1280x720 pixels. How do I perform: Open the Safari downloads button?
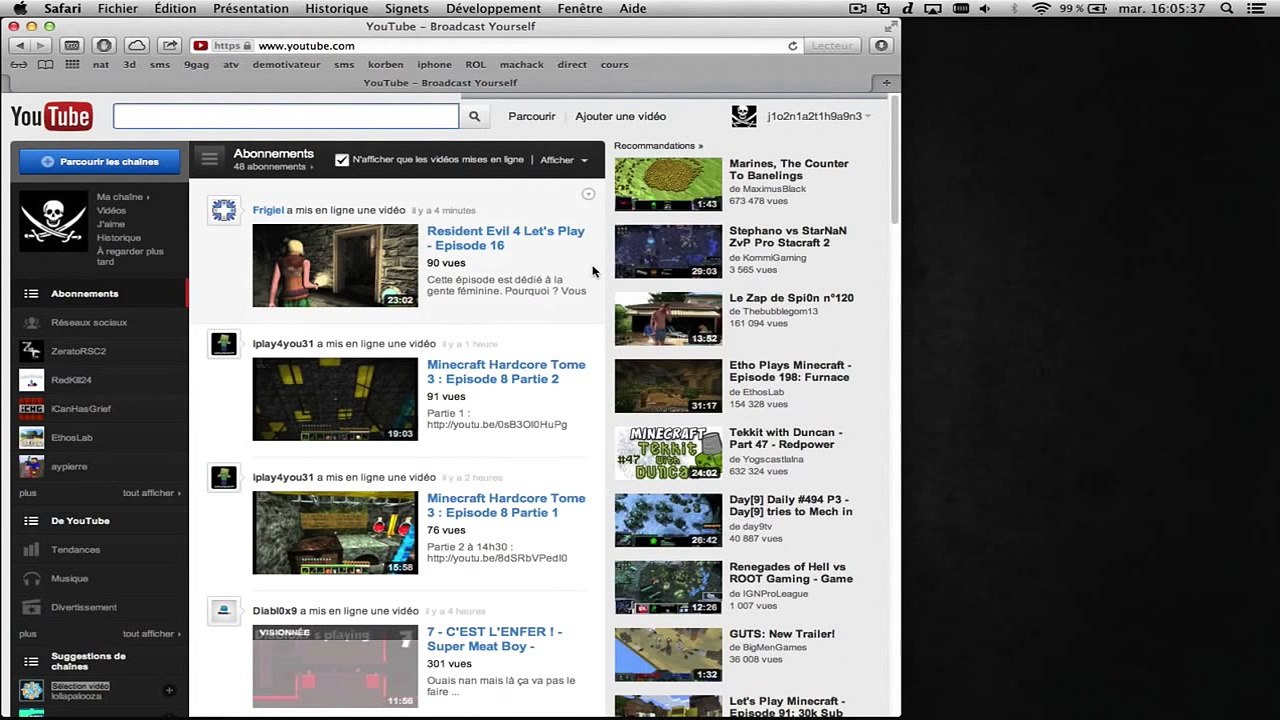tap(881, 46)
